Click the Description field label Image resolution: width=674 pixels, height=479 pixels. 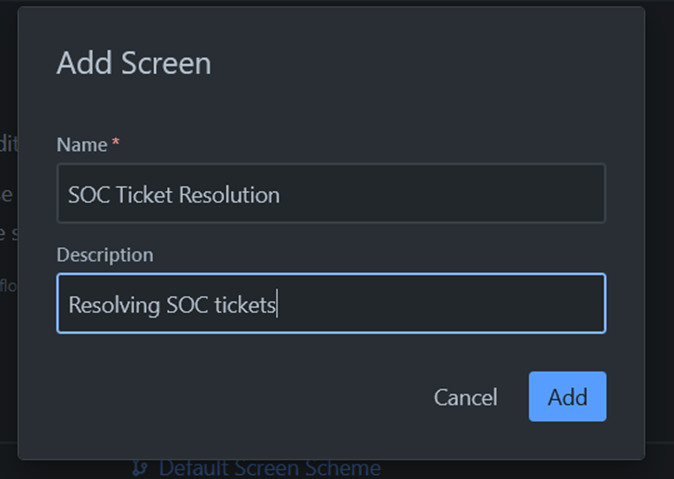104,255
